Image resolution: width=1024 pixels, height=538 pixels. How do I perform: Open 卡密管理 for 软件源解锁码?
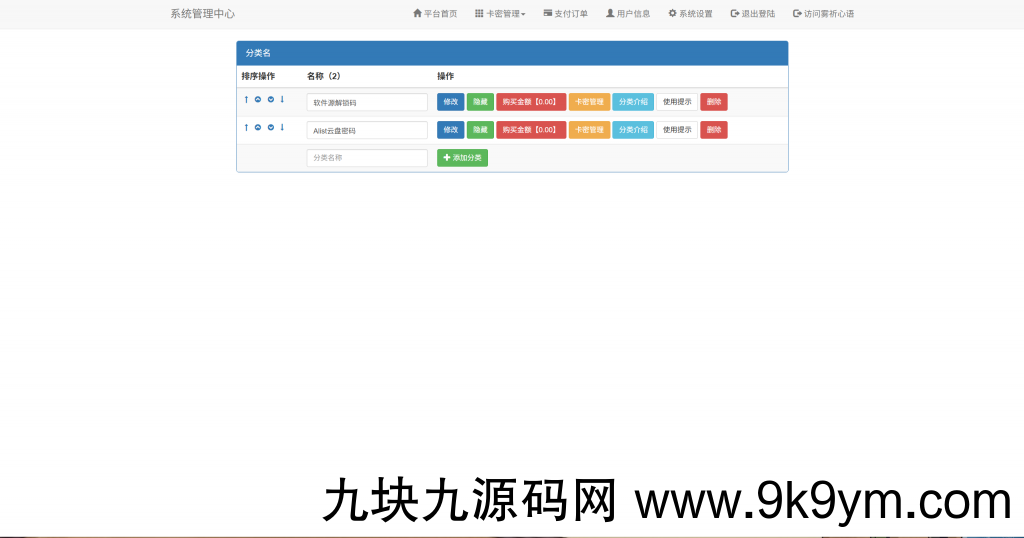589,102
